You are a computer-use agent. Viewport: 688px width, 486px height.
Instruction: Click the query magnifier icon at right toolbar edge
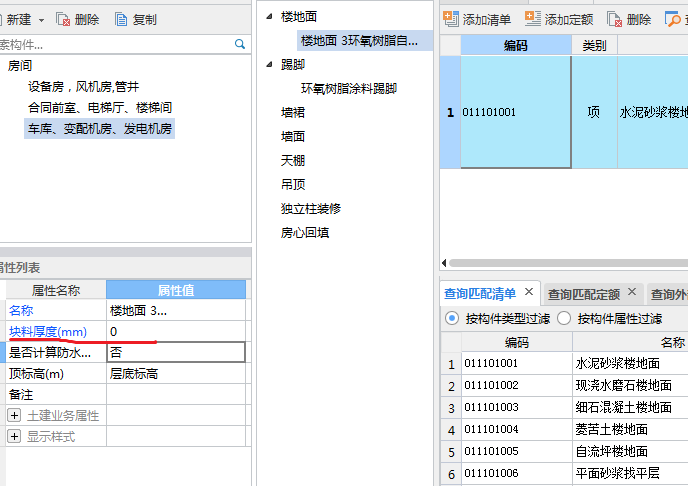coord(672,19)
